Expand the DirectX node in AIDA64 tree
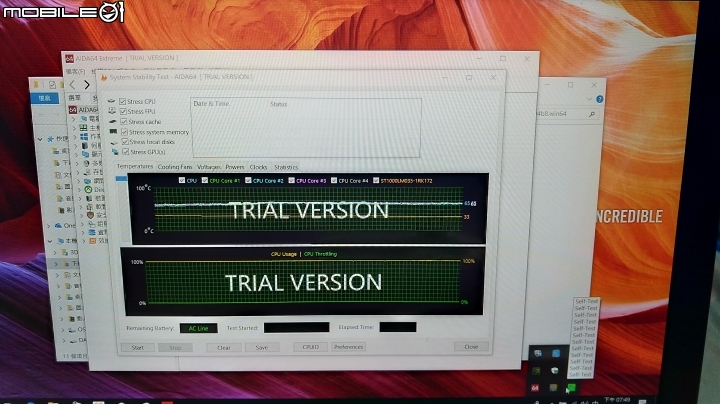The image size is (720, 404). point(80,190)
